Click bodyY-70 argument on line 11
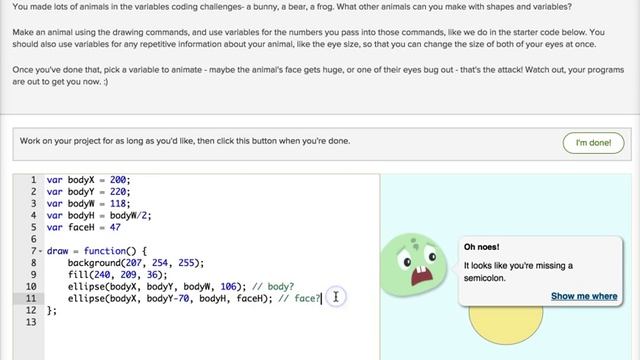This screenshot has height=360, width=640. click(x=168, y=298)
